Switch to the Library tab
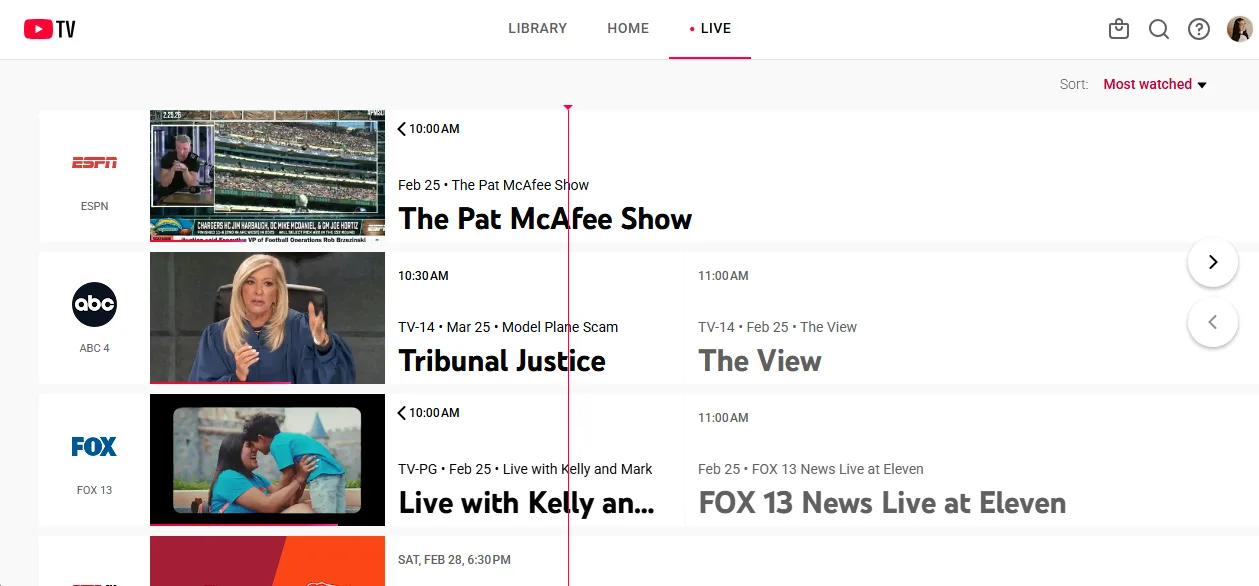 537,29
